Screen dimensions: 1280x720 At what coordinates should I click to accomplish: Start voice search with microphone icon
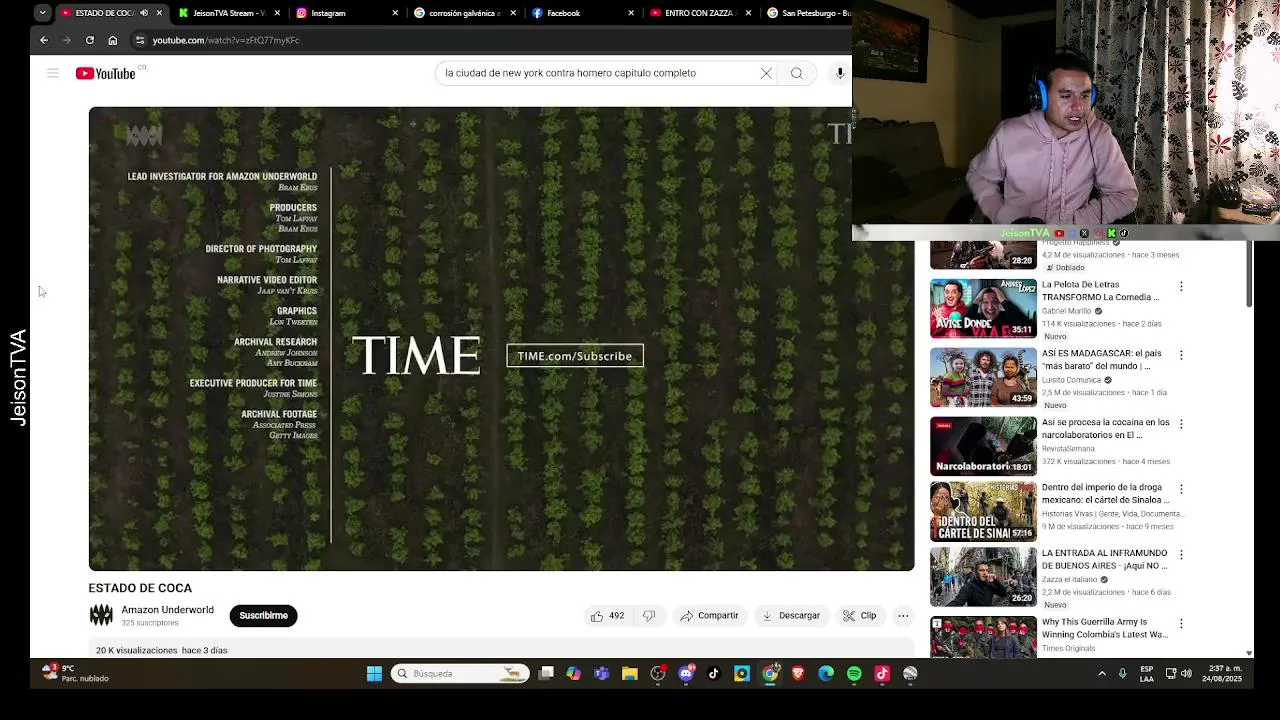tap(840, 73)
